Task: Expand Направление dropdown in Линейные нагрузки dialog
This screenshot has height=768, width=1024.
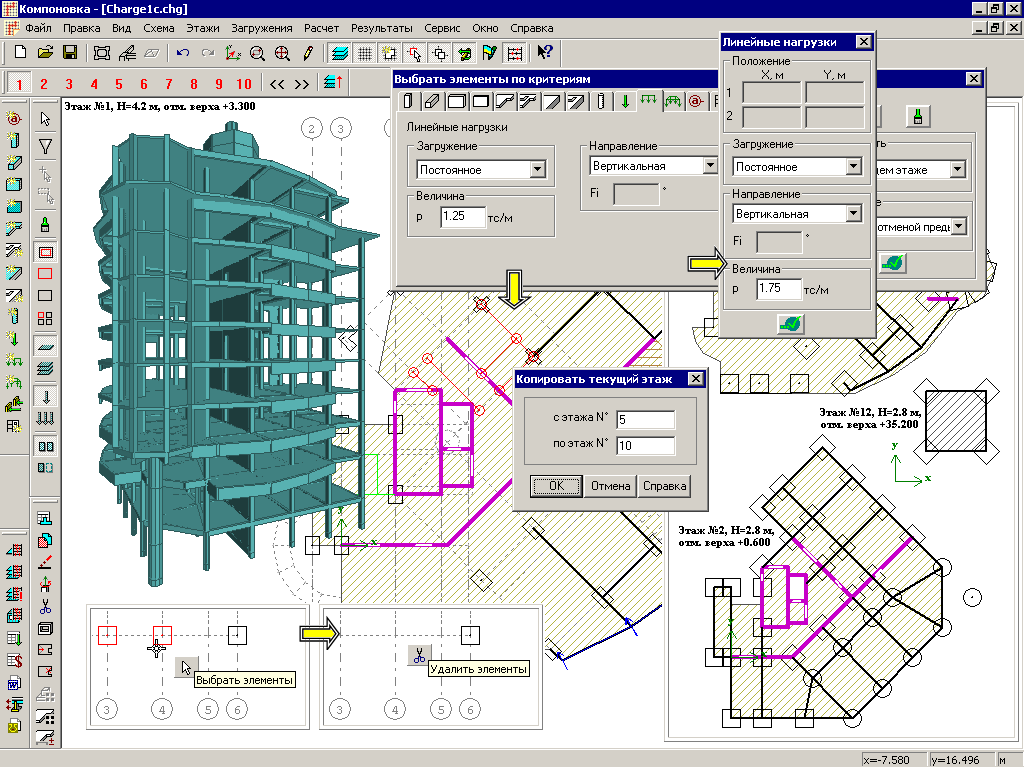Action: [x=853, y=213]
